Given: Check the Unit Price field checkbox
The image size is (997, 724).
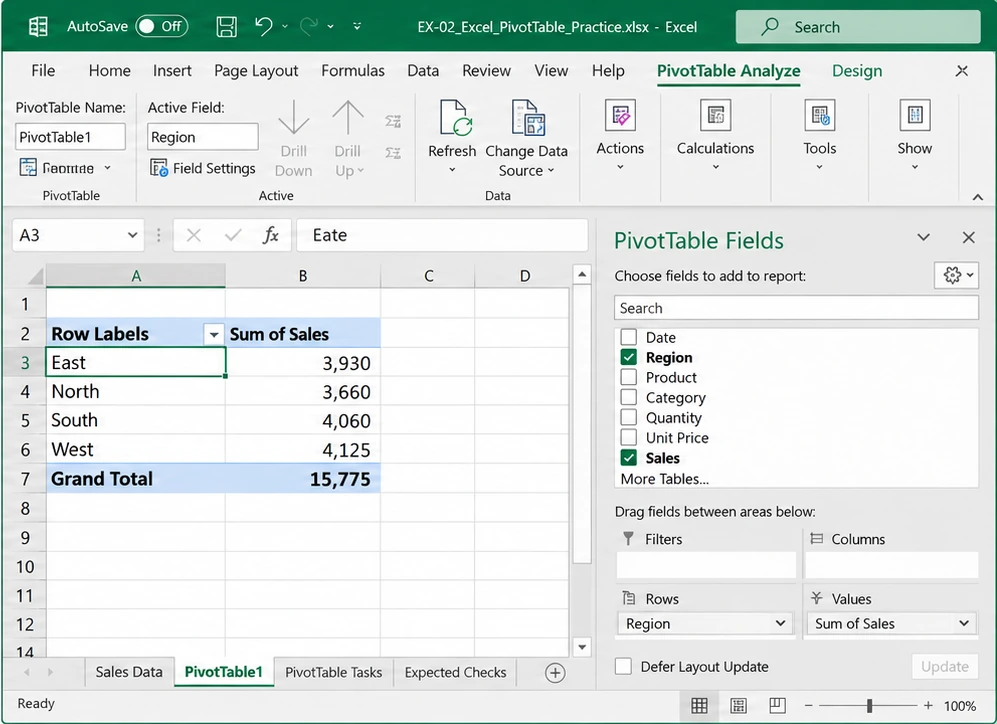Looking at the screenshot, I should click(x=628, y=437).
